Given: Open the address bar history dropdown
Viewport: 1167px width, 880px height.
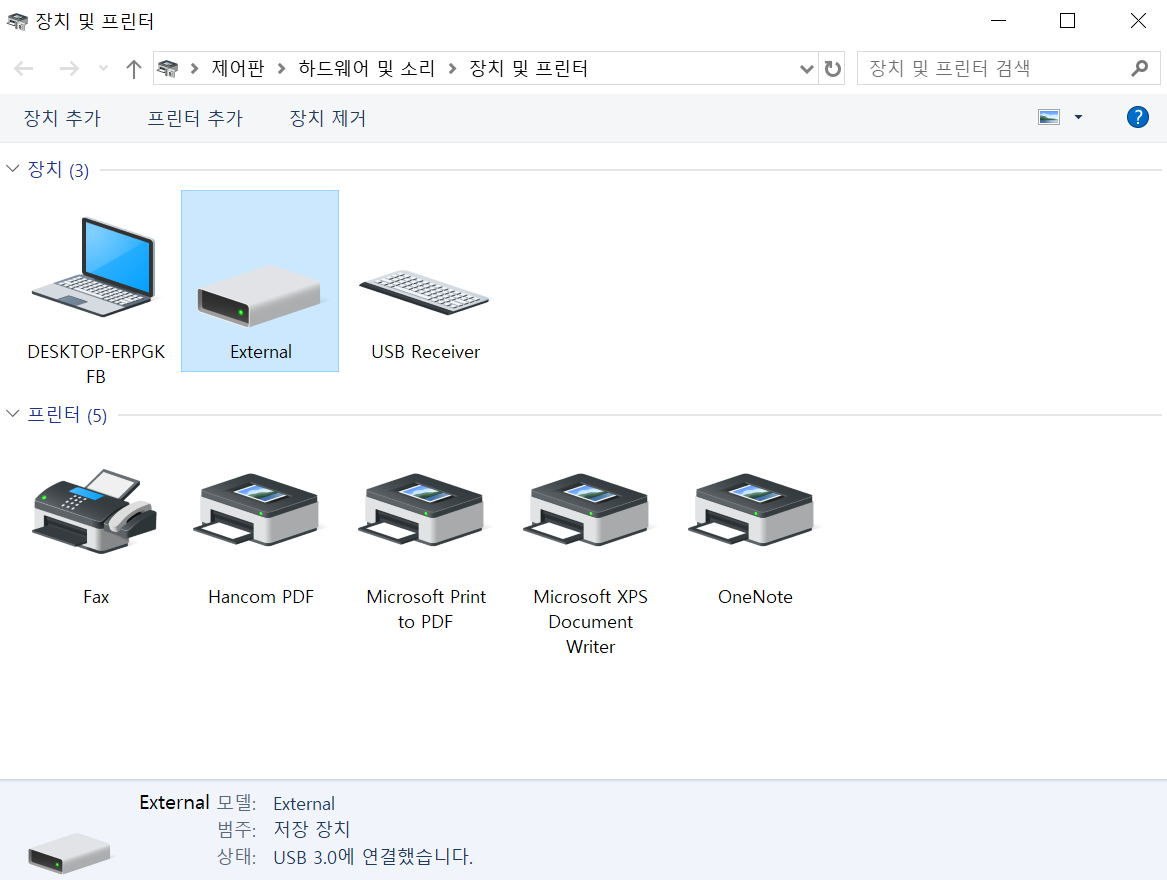Looking at the screenshot, I should pos(806,69).
